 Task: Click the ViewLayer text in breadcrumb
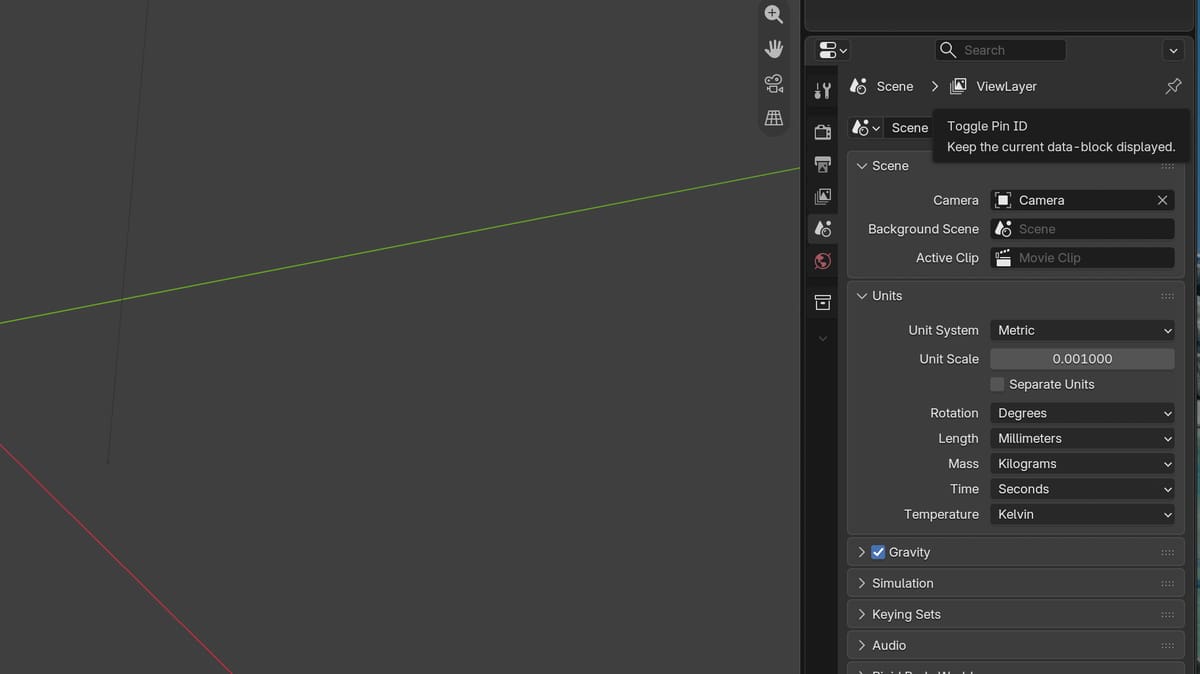(1006, 87)
